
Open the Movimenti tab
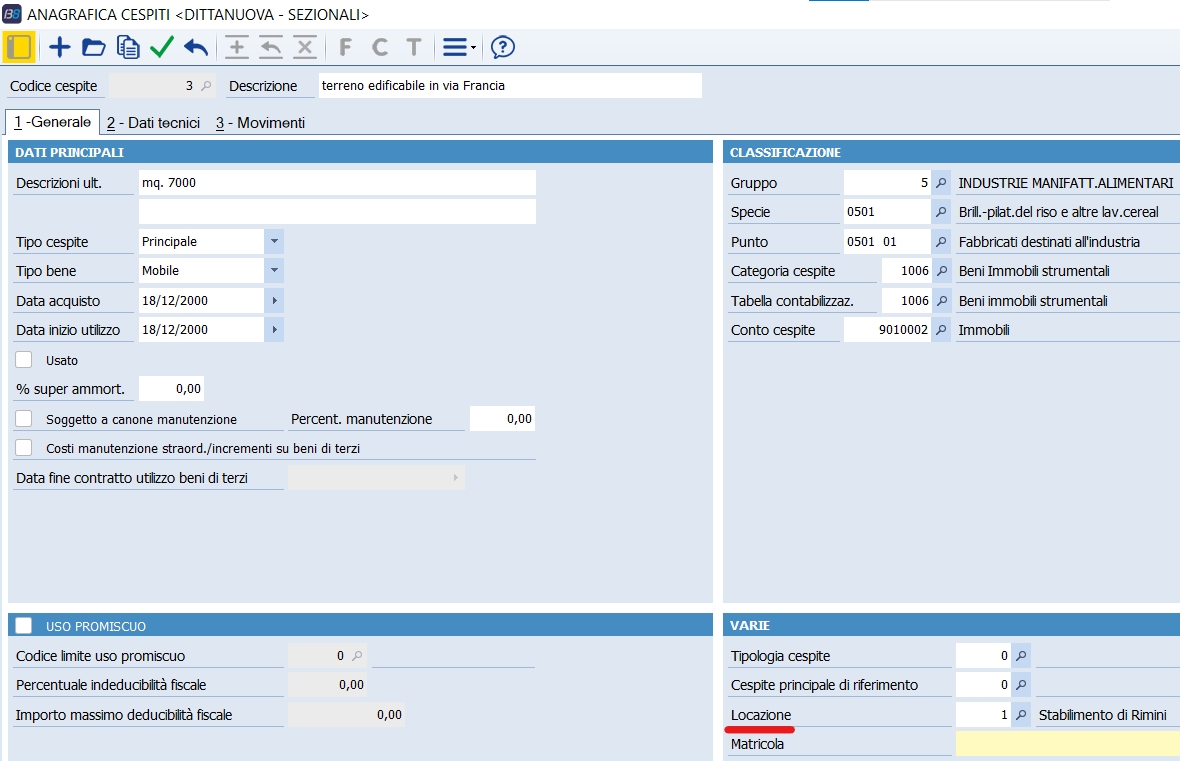(260, 123)
